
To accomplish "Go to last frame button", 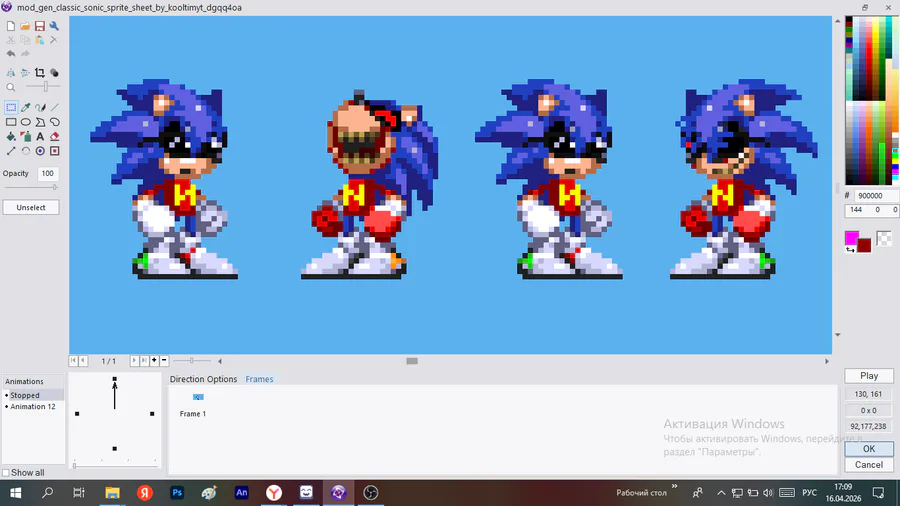I will 144,360.
